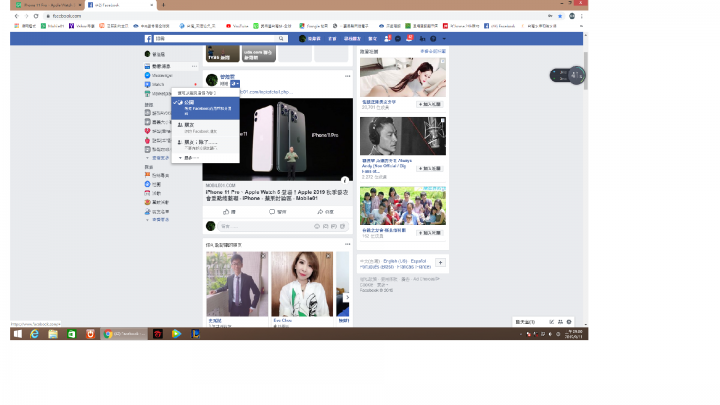720x405 pixels.
Task: Select the Friends except audience option
Action: click(205, 145)
